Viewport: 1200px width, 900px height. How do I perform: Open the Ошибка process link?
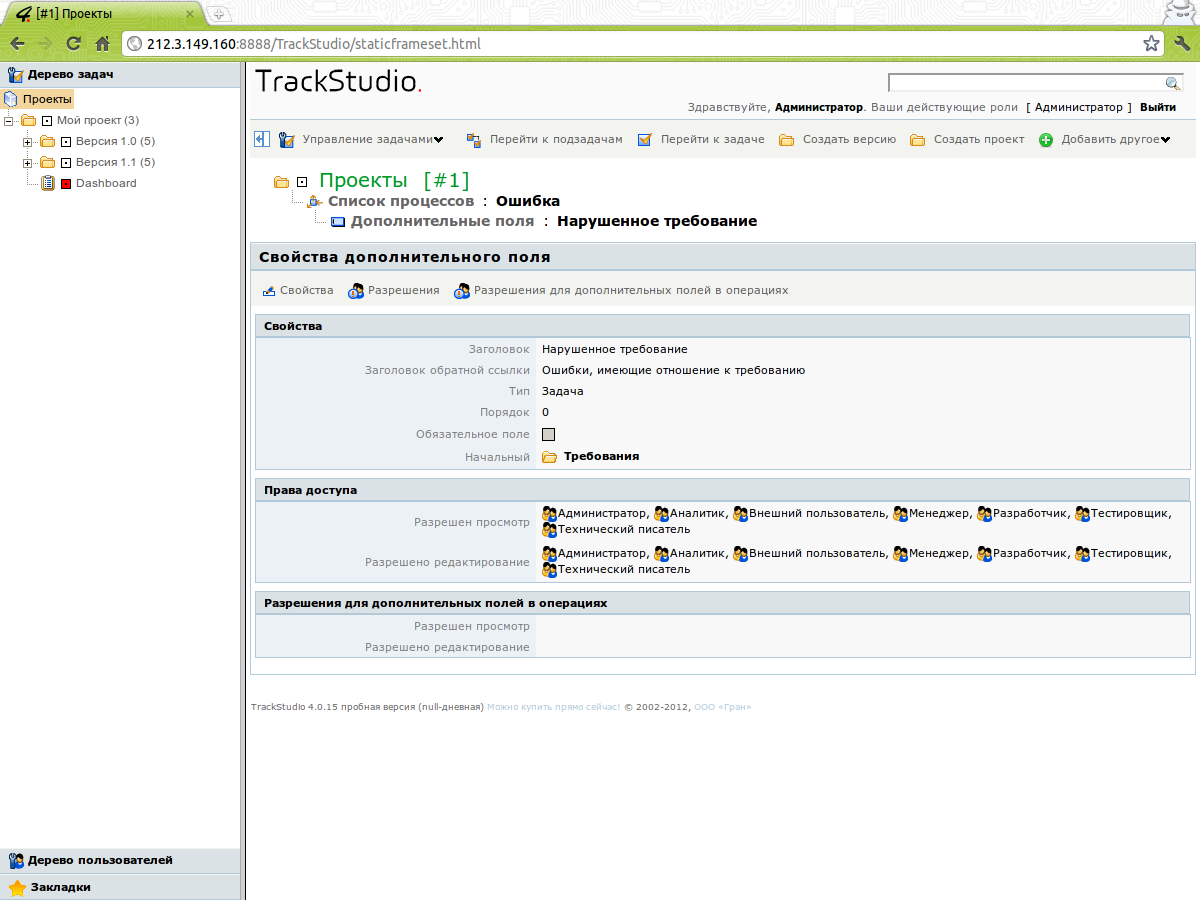528,201
